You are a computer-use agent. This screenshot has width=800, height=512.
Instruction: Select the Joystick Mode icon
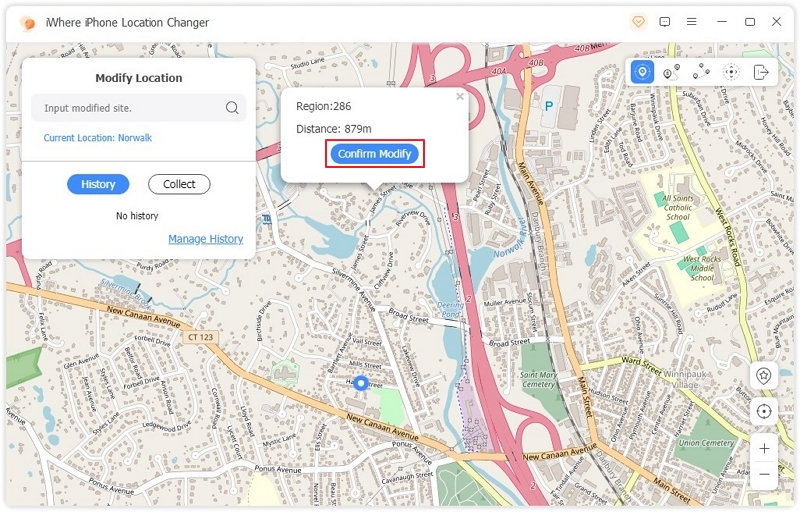pos(731,72)
